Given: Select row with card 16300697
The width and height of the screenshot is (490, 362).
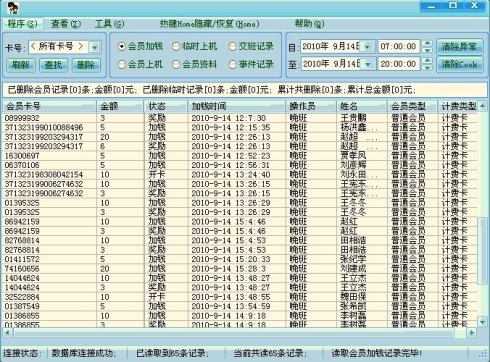Looking at the screenshot, I should (x=240, y=156).
